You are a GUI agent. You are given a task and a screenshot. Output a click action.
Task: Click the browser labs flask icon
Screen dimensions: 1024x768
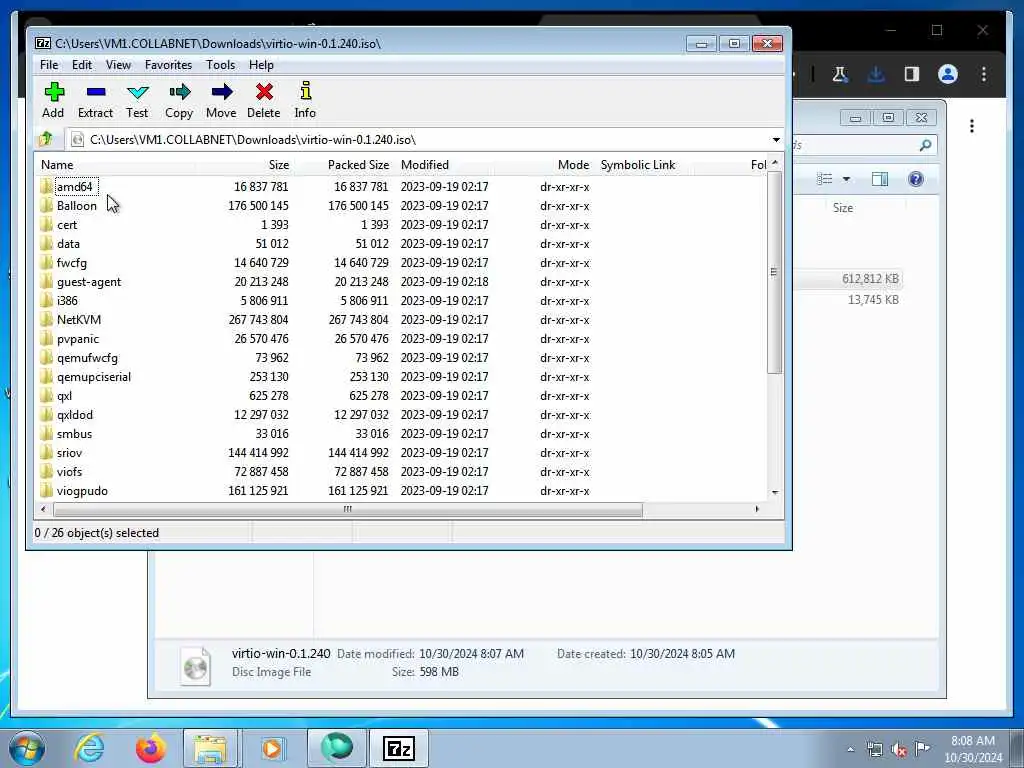pyautogui.click(x=840, y=74)
